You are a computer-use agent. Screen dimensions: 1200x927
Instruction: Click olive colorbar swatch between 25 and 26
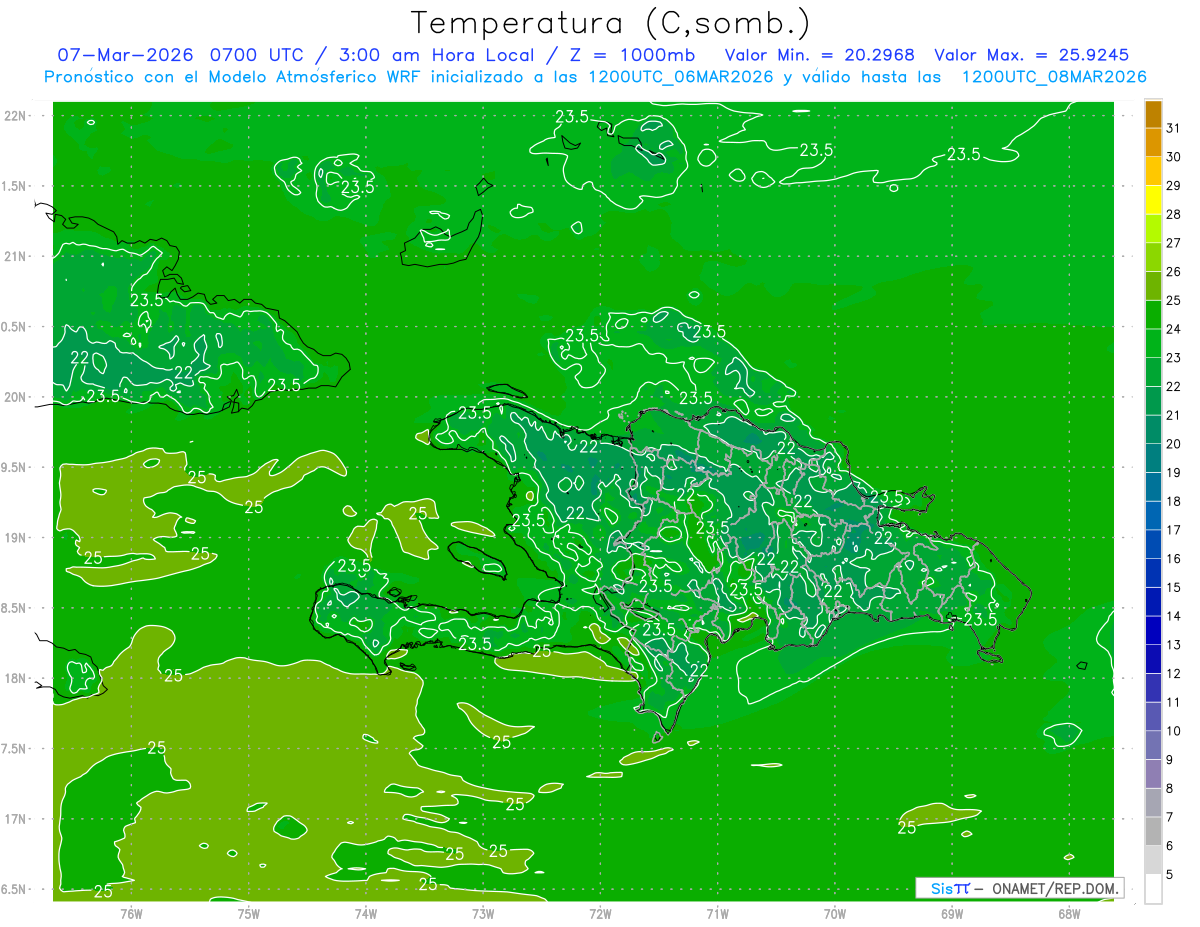click(1153, 287)
